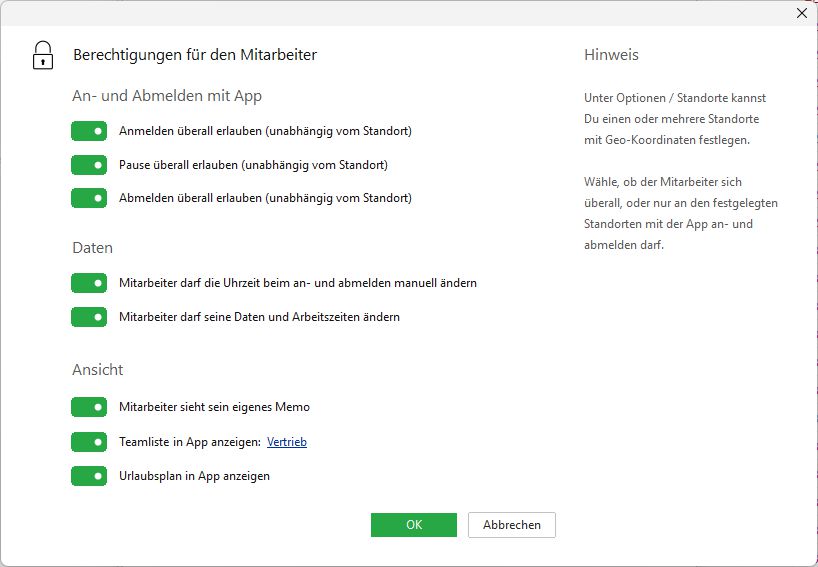The height and width of the screenshot is (567, 818).
Task: Toggle manual Uhrzeit ändern permission switch
Action: click(89, 283)
